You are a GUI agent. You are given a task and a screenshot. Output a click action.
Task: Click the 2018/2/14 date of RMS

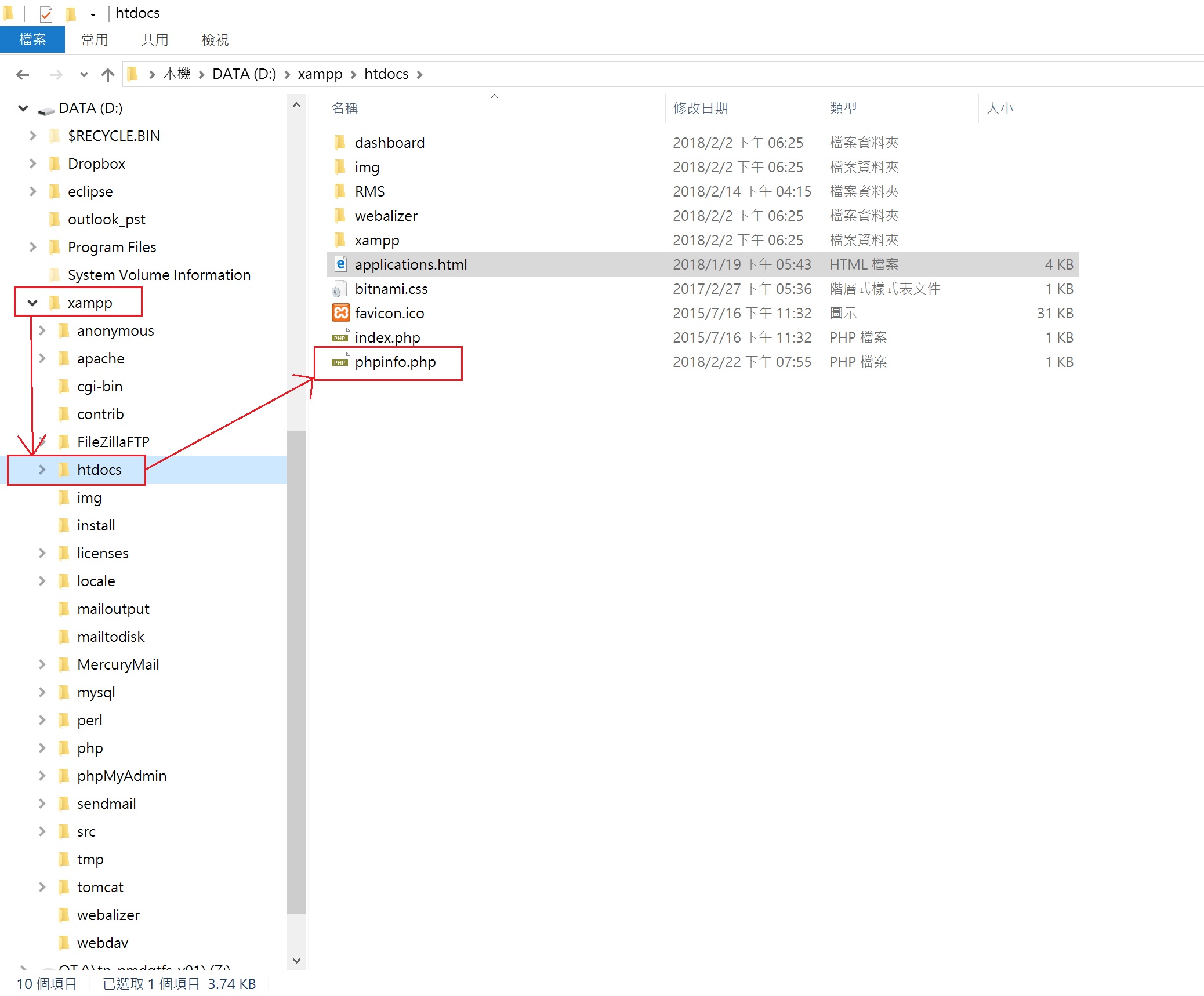point(742,191)
